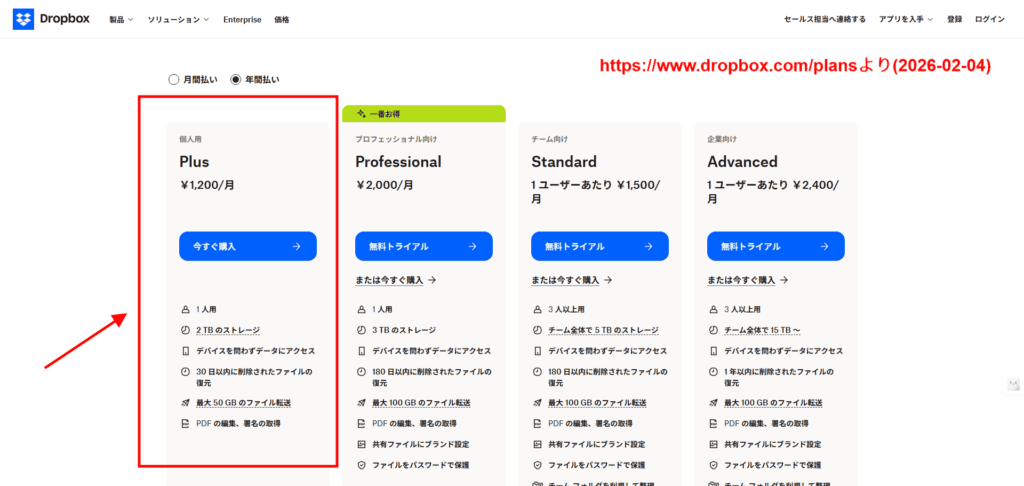Click または今すぐ購入 link under Standard

pos(571,280)
